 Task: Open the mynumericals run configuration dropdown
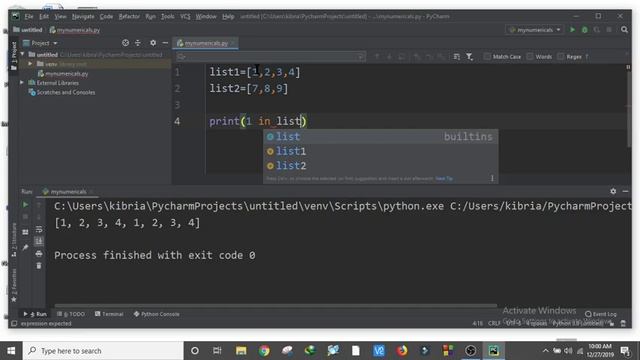tap(535, 30)
